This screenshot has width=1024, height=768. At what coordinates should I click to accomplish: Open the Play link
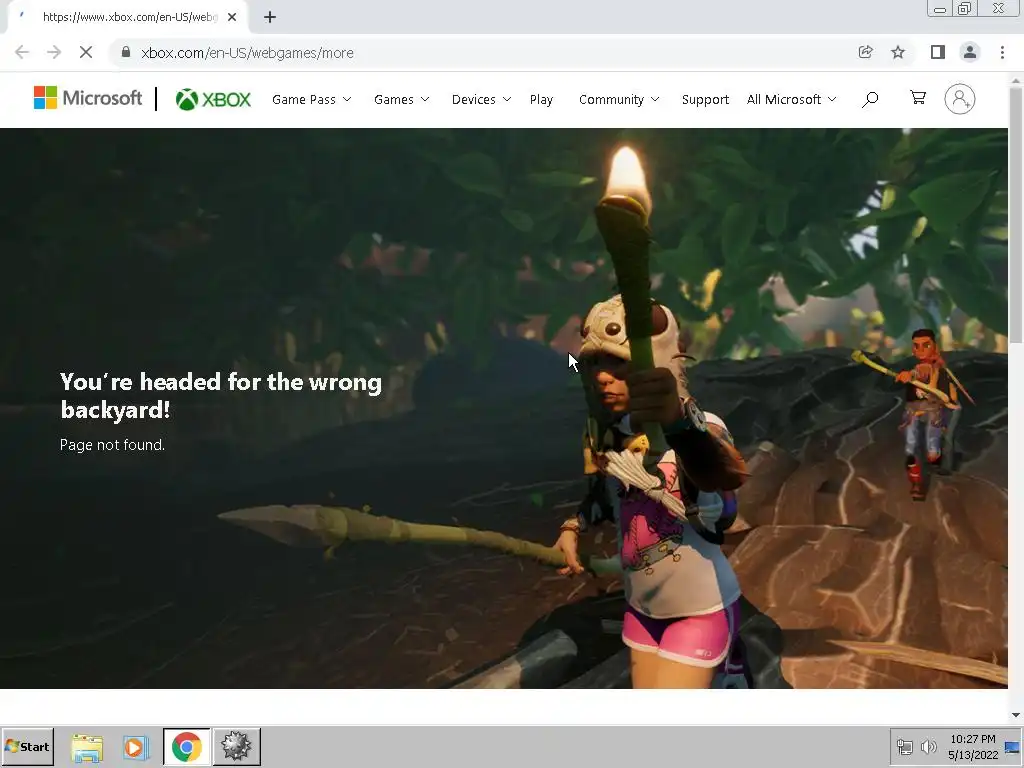click(541, 99)
